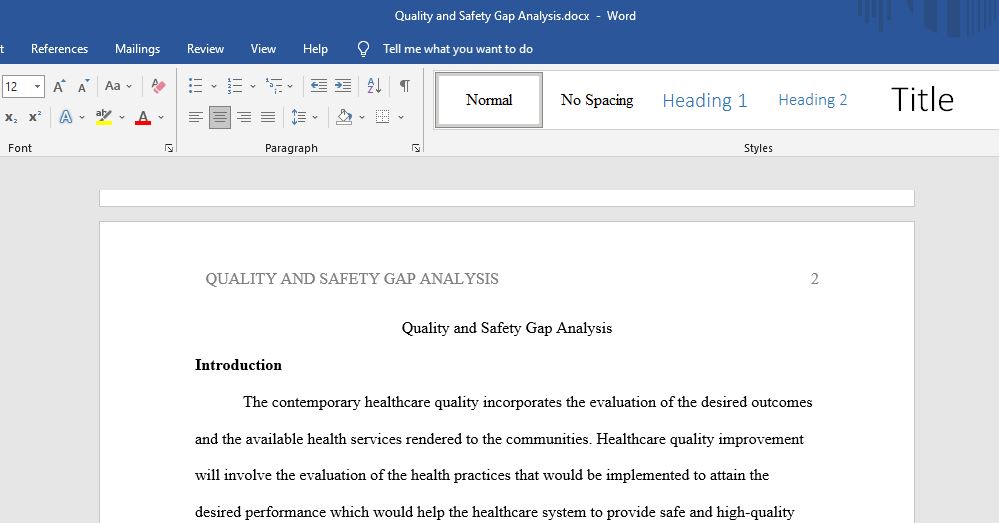Align text left
This screenshot has width=999, height=523.
196,117
